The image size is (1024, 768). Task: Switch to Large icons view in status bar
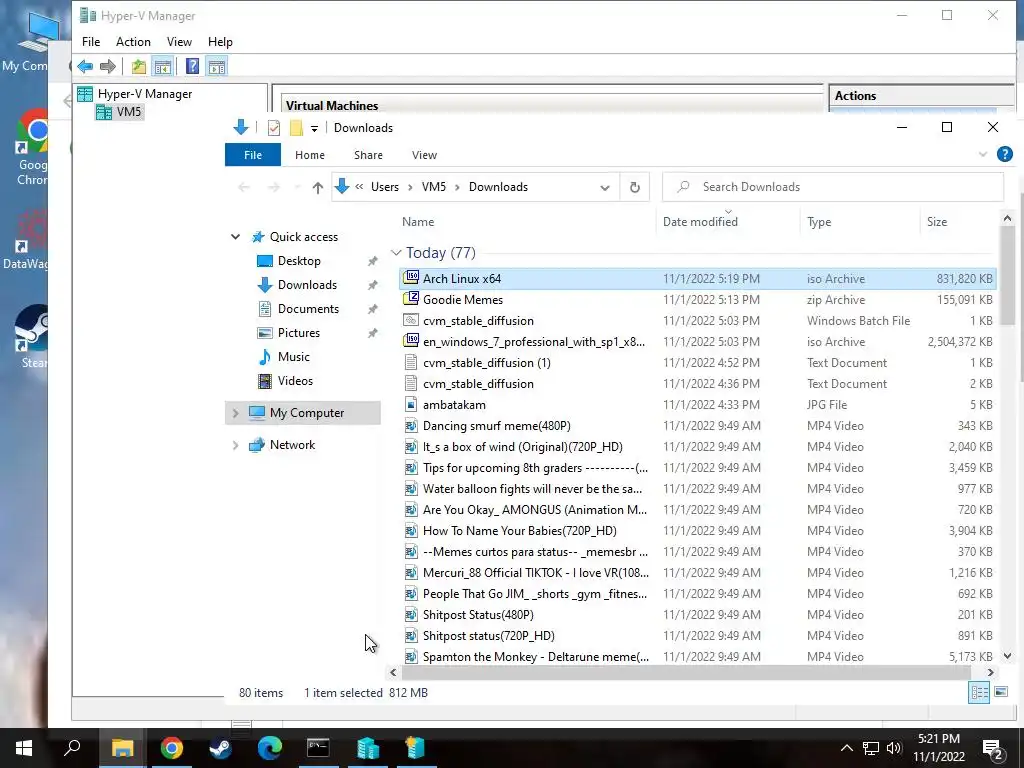click(1000, 692)
